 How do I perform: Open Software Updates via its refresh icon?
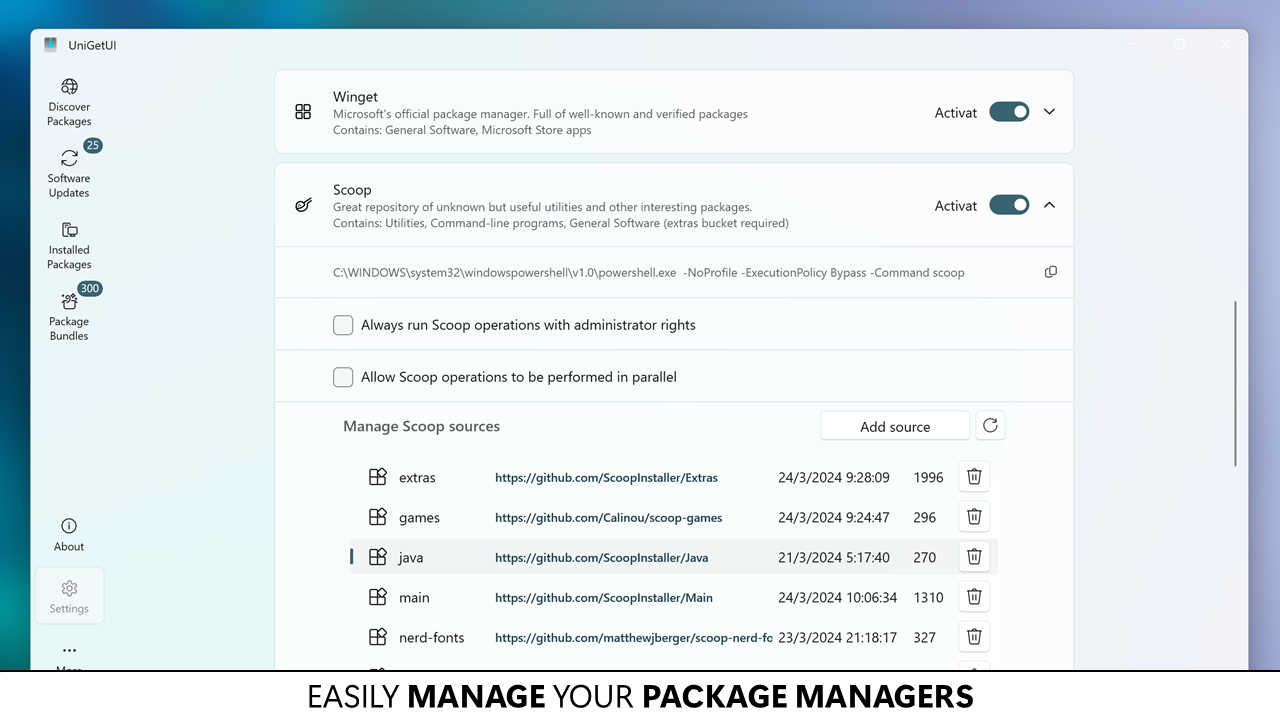[68, 160]
